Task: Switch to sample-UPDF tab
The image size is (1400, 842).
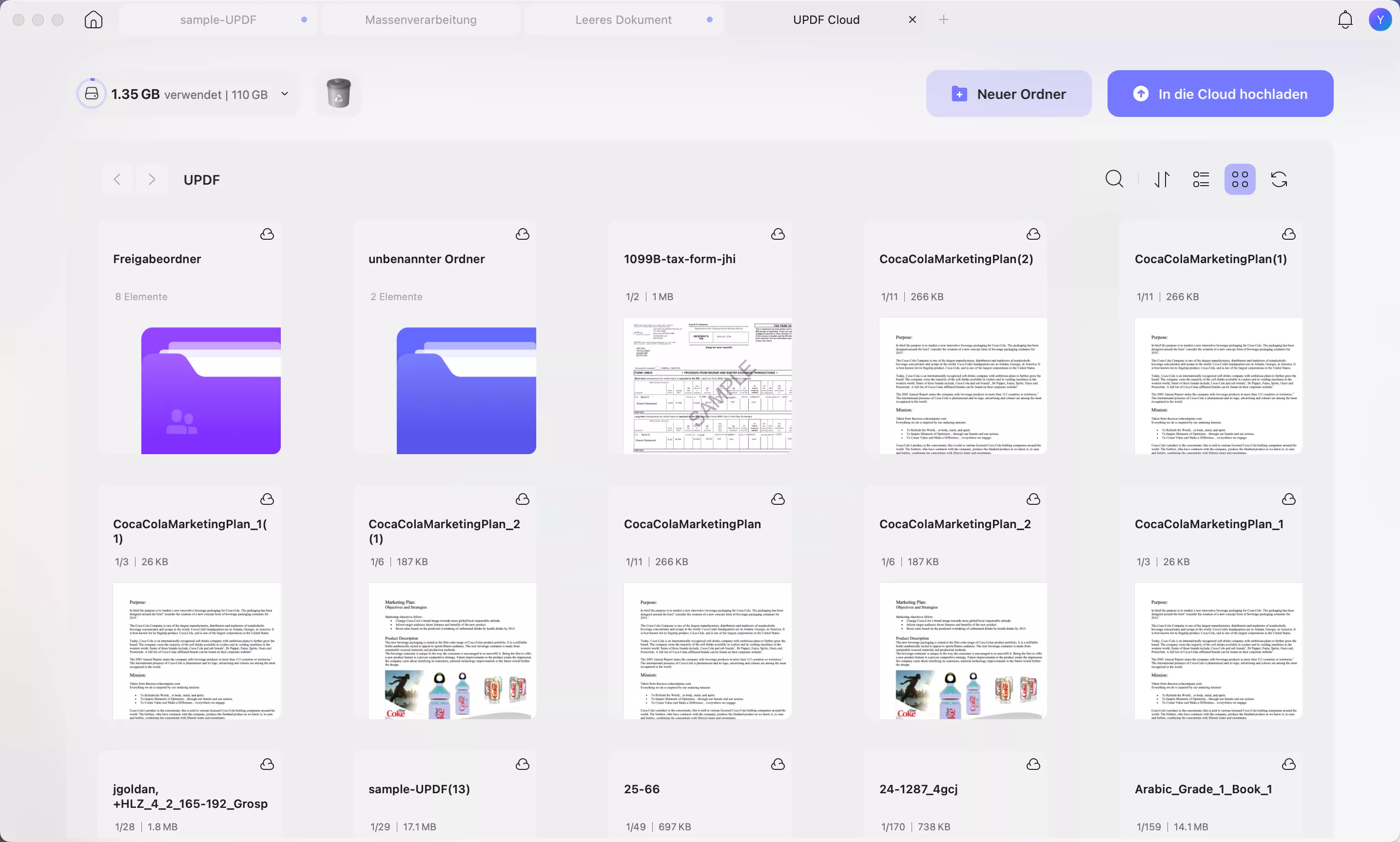Action: point(218,20)
